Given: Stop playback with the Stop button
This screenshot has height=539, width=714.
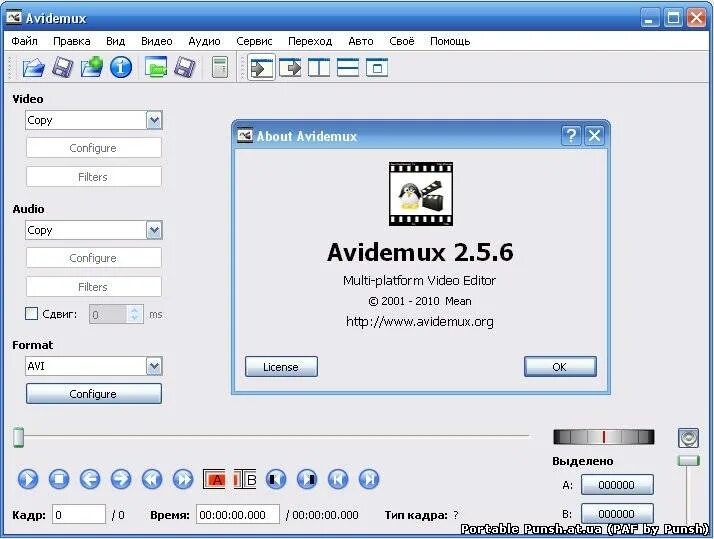Looking at the screenshot, I should click(59, 479).
